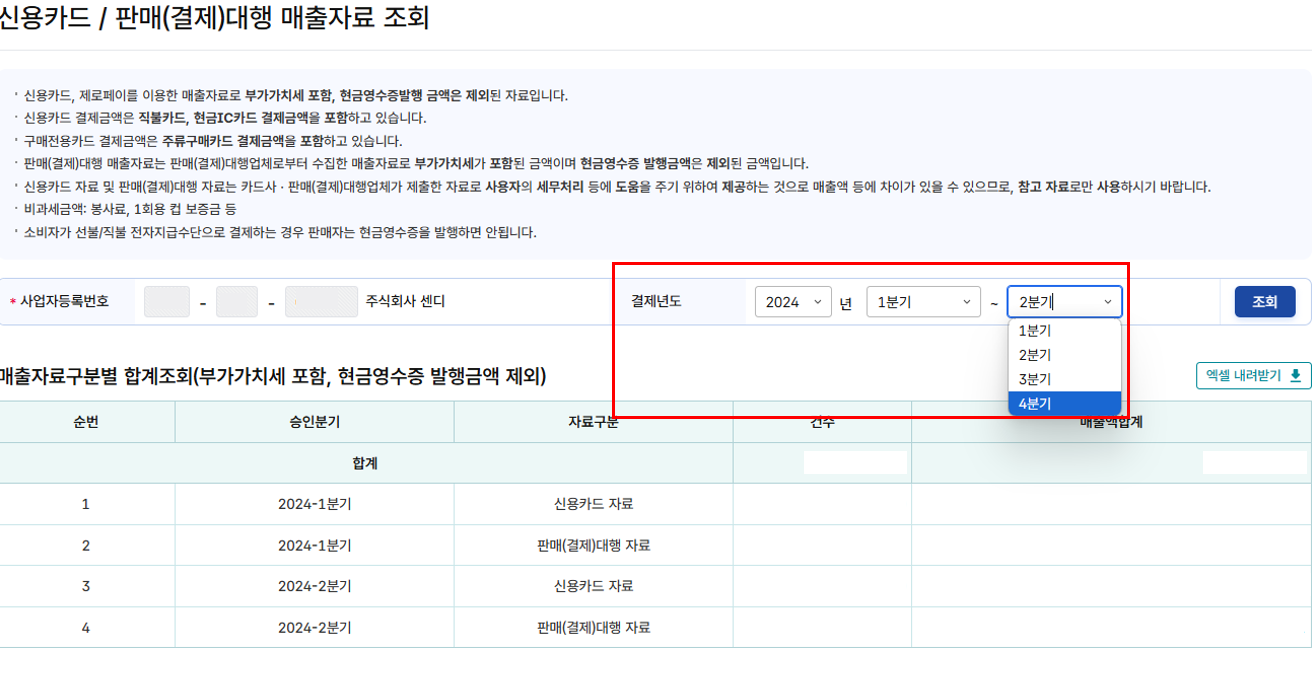This screenshot has width=1314, height=675.
Task: Select 1분기 in the open dropdown list
Action: pyautogui.click(x=1065, y=331)
